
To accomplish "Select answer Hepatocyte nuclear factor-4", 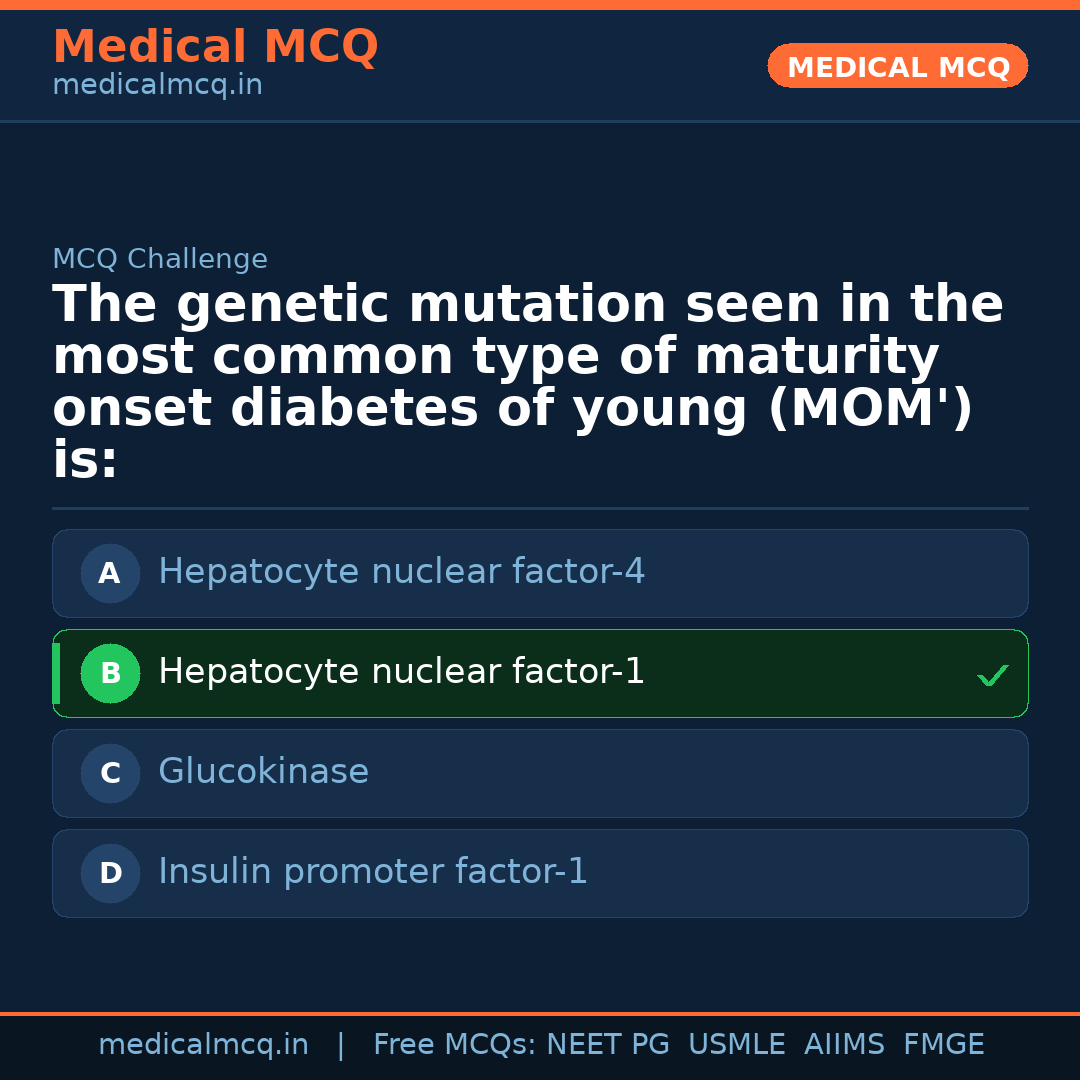I will point(401,573).
